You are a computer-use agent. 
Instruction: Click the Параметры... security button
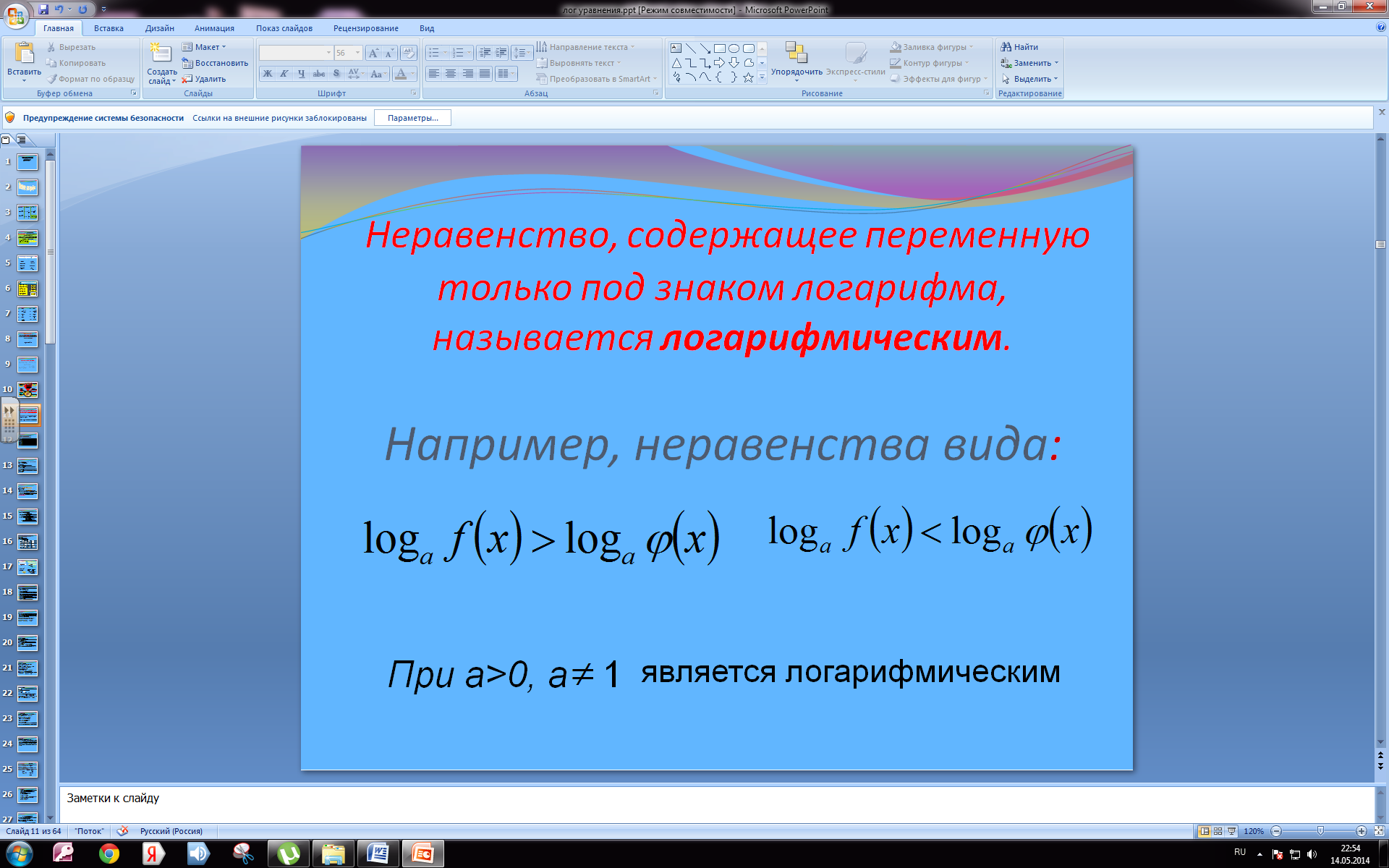click(412, 118)
